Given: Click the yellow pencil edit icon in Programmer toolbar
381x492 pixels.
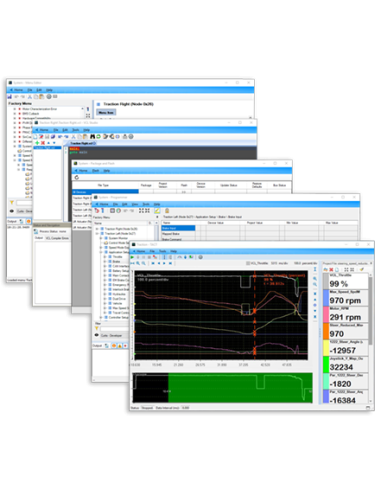Looking at the screenshot, I should coord(157,211).
